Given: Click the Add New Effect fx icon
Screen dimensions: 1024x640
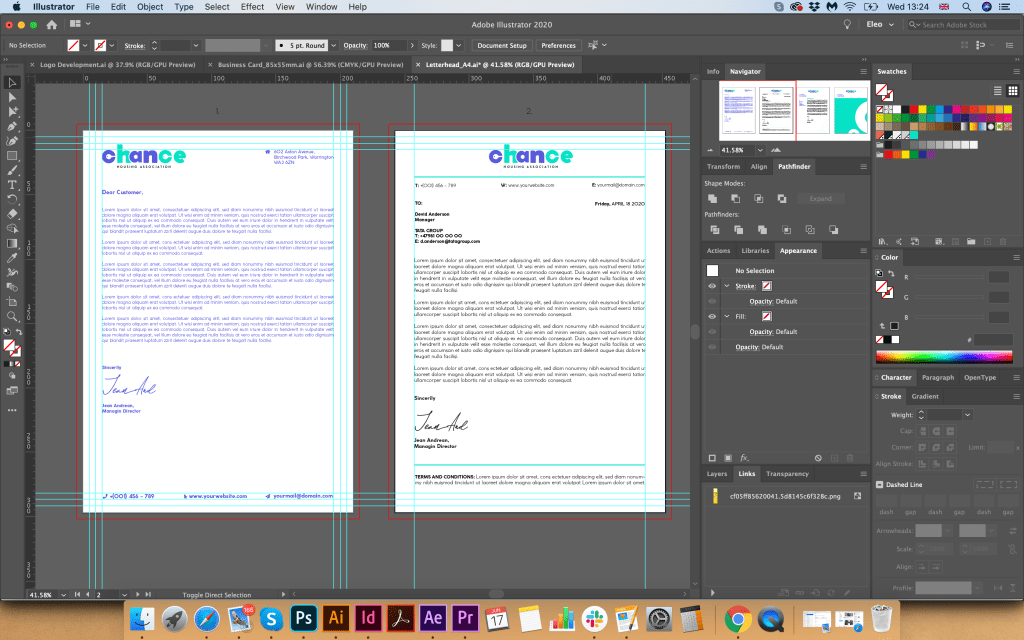Looking at the screenshot, I should click(x=746, y=458).
